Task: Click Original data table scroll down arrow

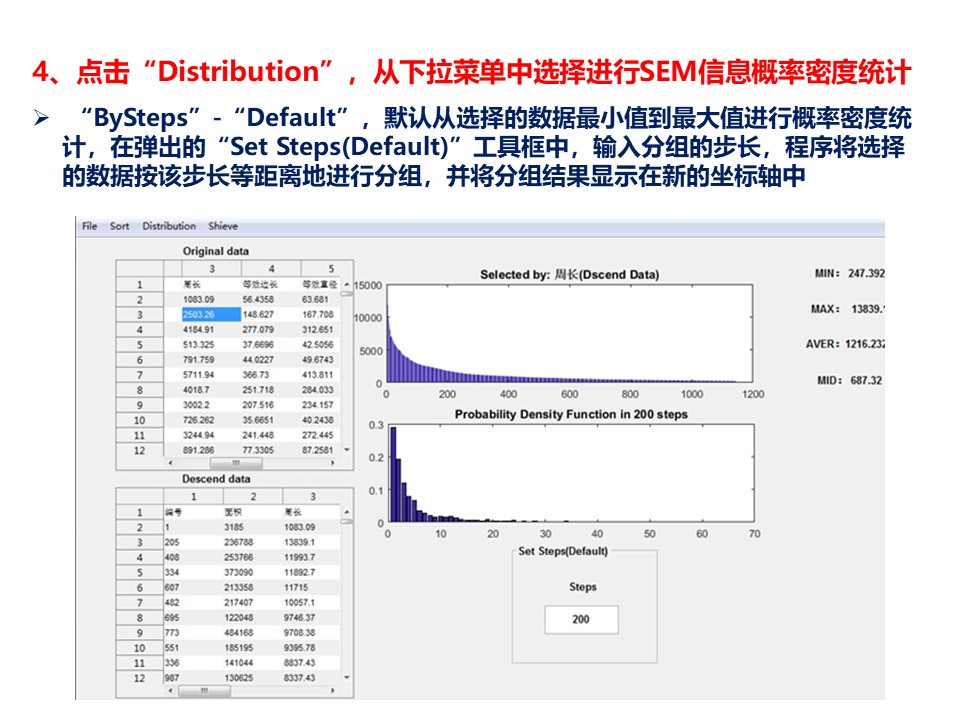Action: (x=347, y=450)
